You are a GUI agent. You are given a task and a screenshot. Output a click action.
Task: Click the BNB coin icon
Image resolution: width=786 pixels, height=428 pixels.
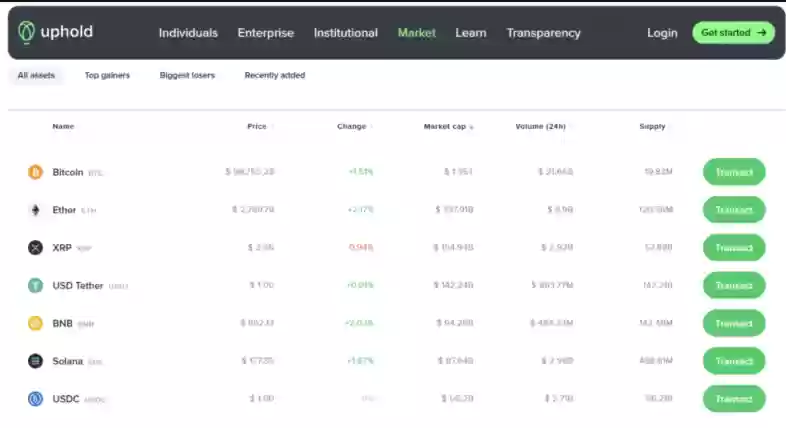tap(35, 323)
